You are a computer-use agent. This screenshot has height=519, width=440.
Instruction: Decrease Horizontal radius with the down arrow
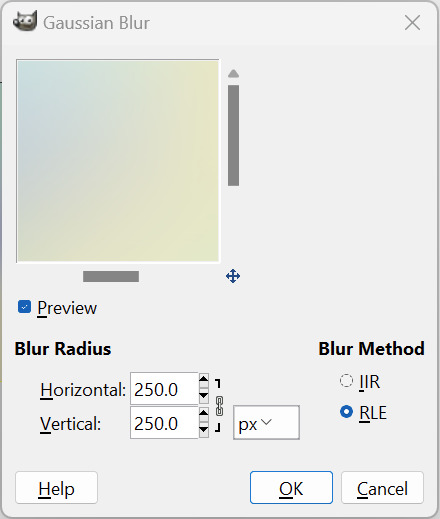click(204, 396)
